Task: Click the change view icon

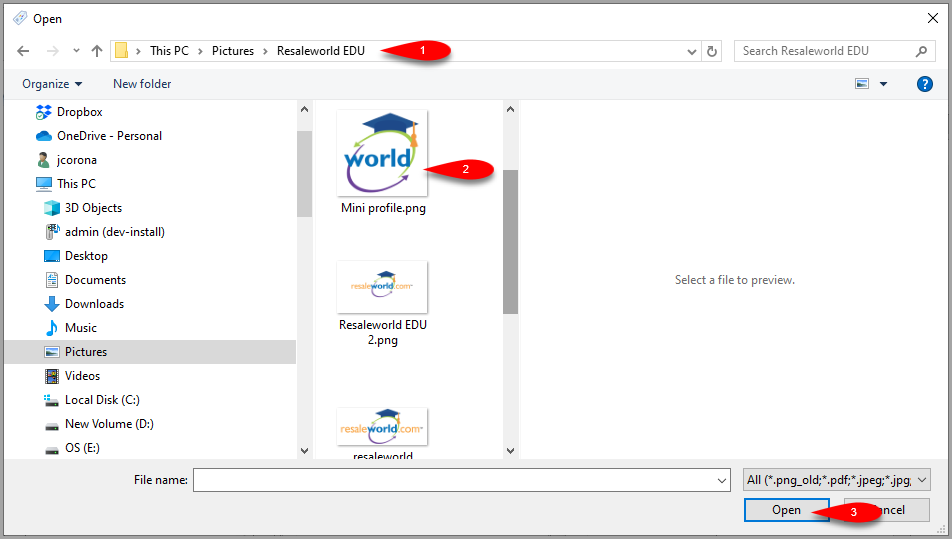Action: coord(862,84)
